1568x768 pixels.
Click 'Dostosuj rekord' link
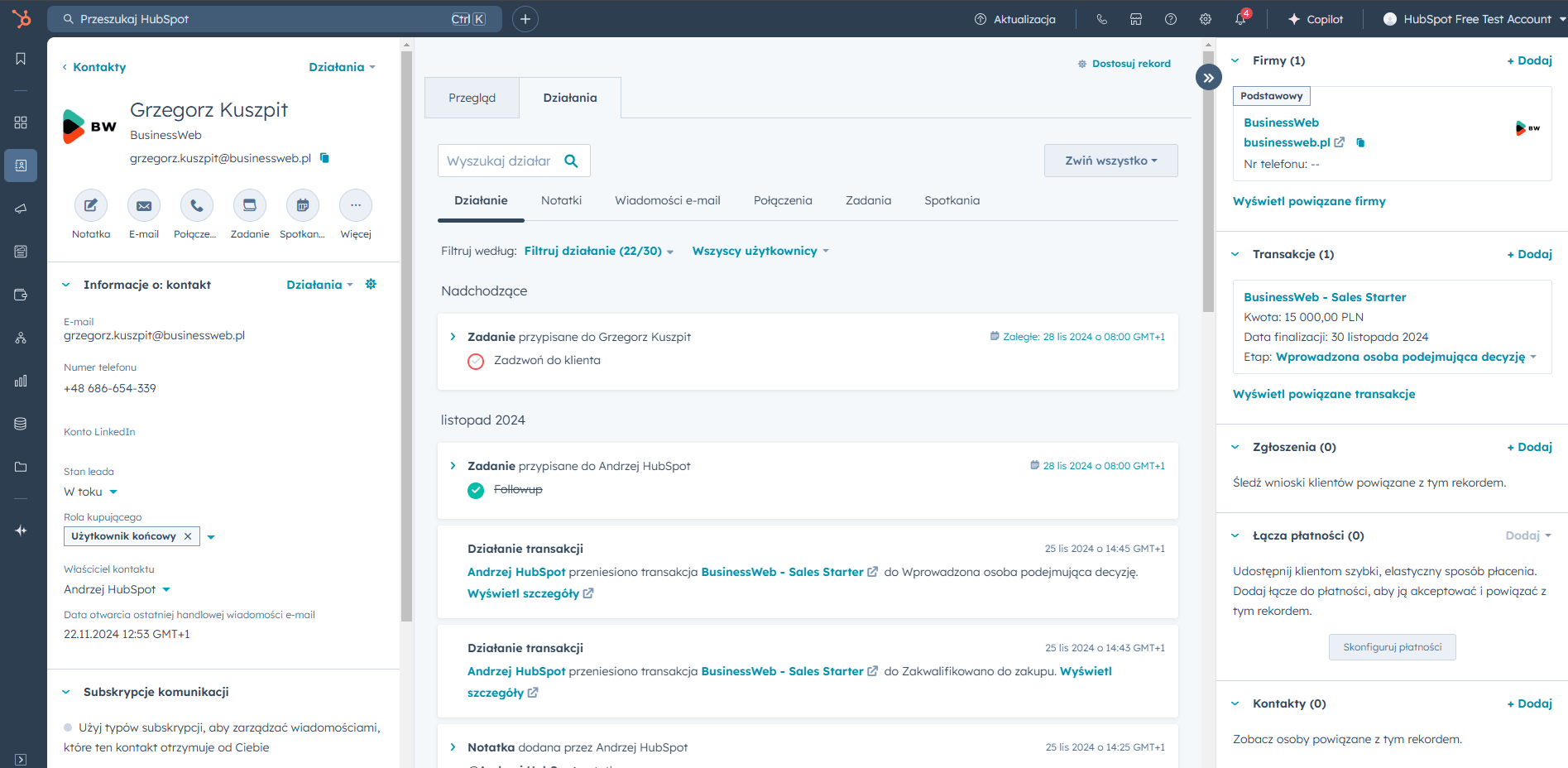1124,64
